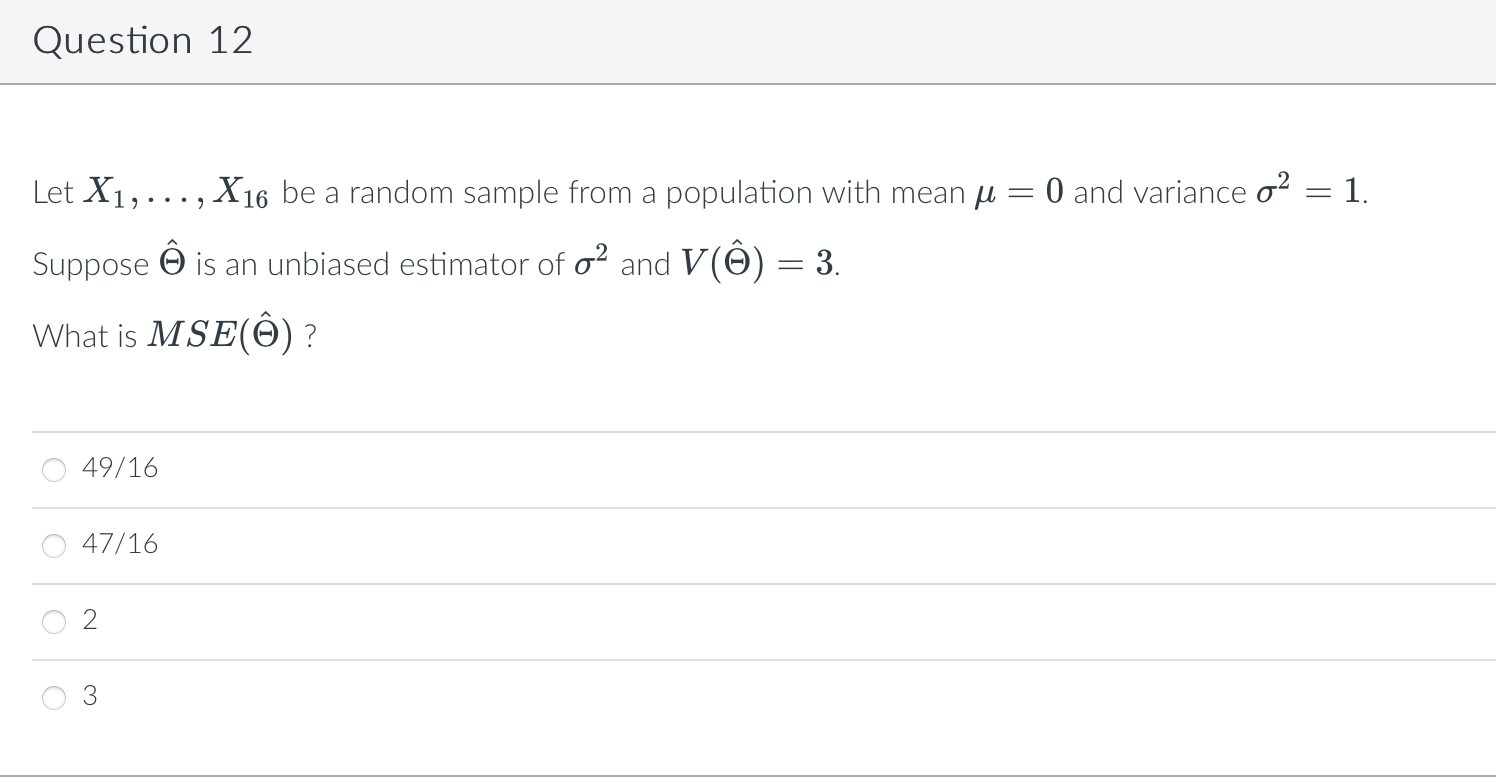The width and height of the screenshot is (1496, 782).
Task: Click the 'What is' text
Action: 86,337
